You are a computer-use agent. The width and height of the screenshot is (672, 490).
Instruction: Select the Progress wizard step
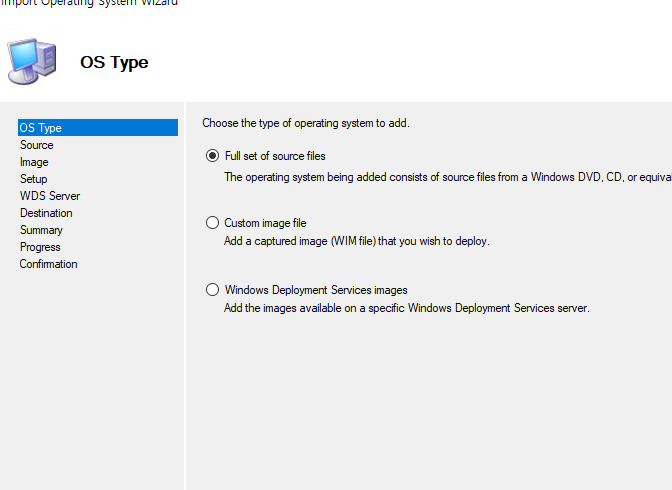(x=40, y=247)
